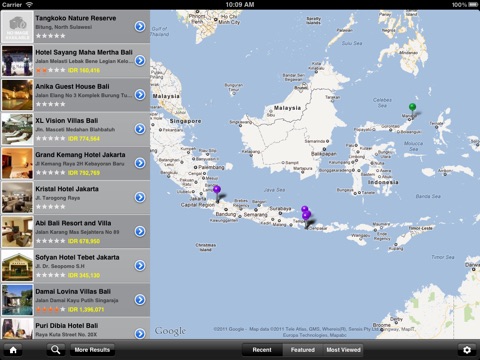Screen dimensions: 480x360
Task: Select Puri Dibia Hotel Bali thumbnail
Action: tap(17, 329)
